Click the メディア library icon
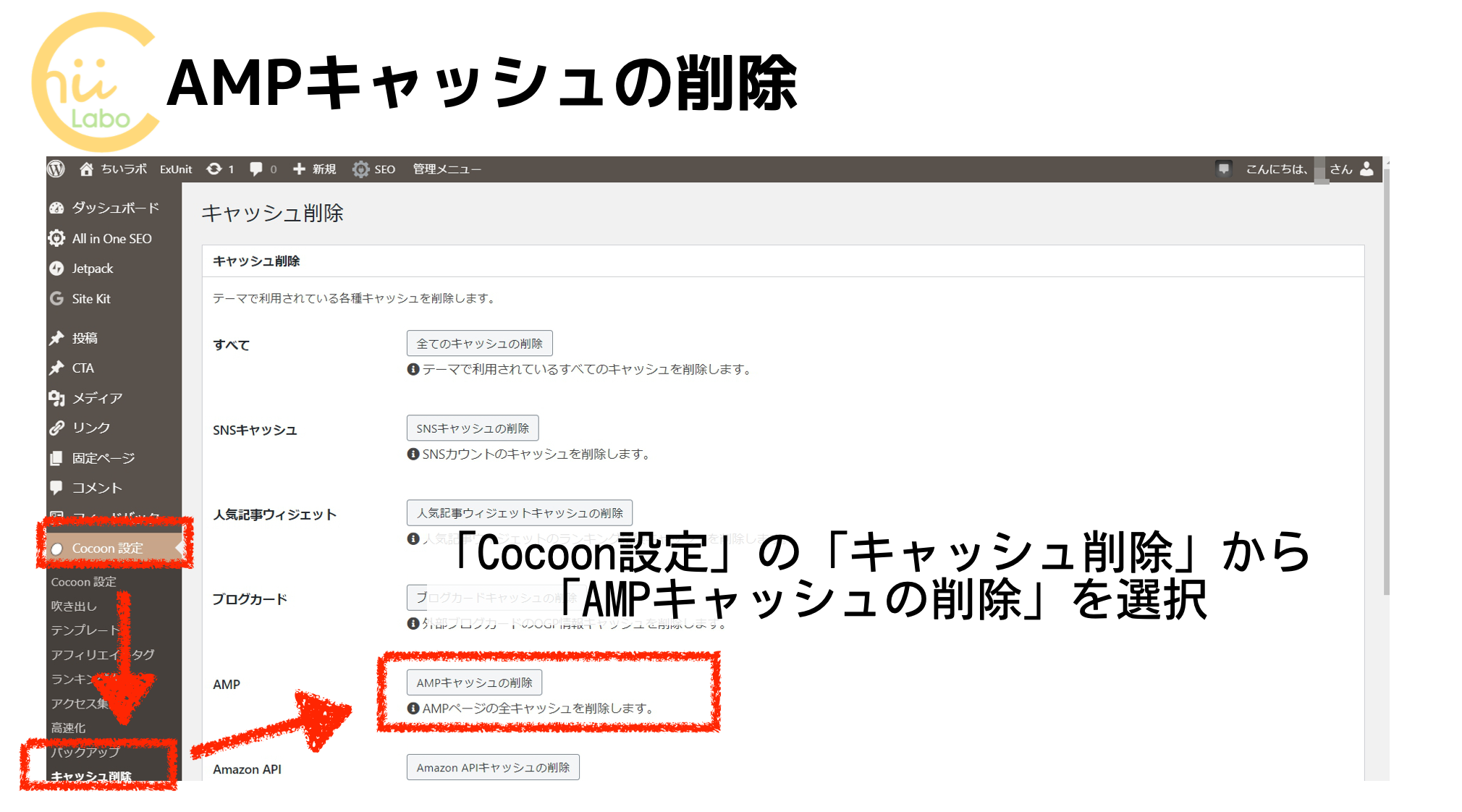Screen dimensions: 1462x812 [x=57, y=397]
